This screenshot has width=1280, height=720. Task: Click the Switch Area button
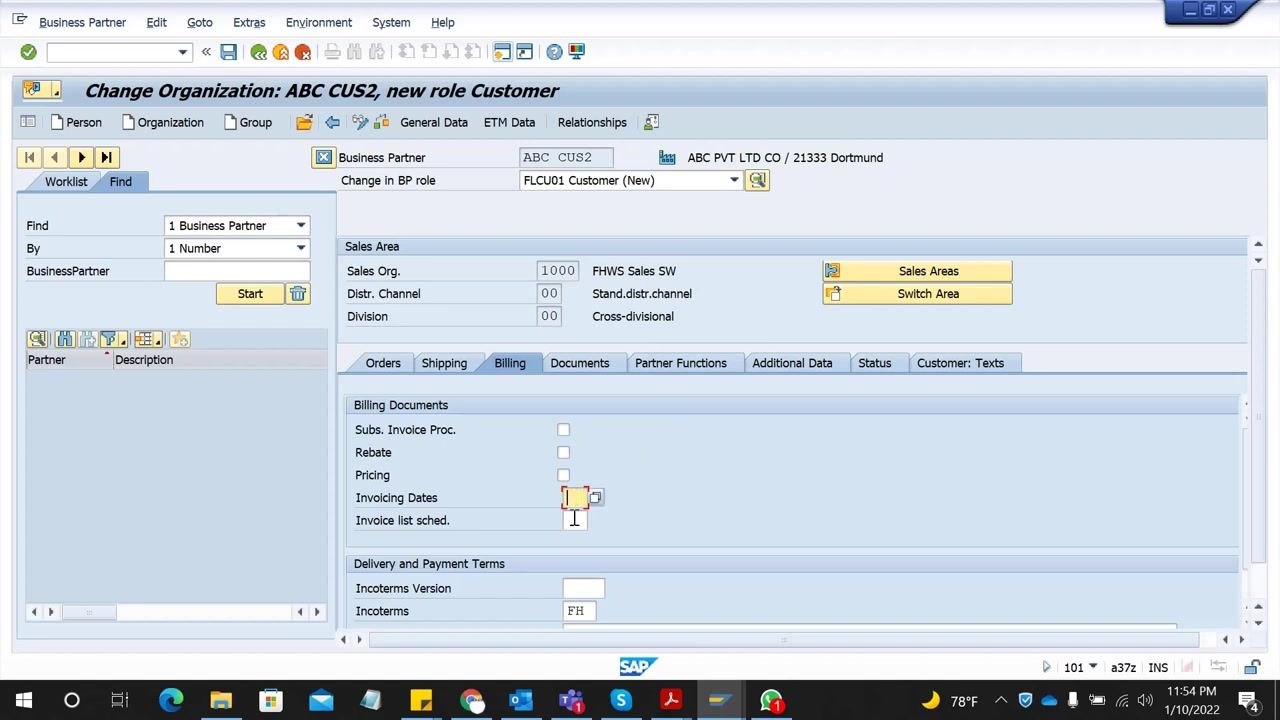(x=918, y=294)
